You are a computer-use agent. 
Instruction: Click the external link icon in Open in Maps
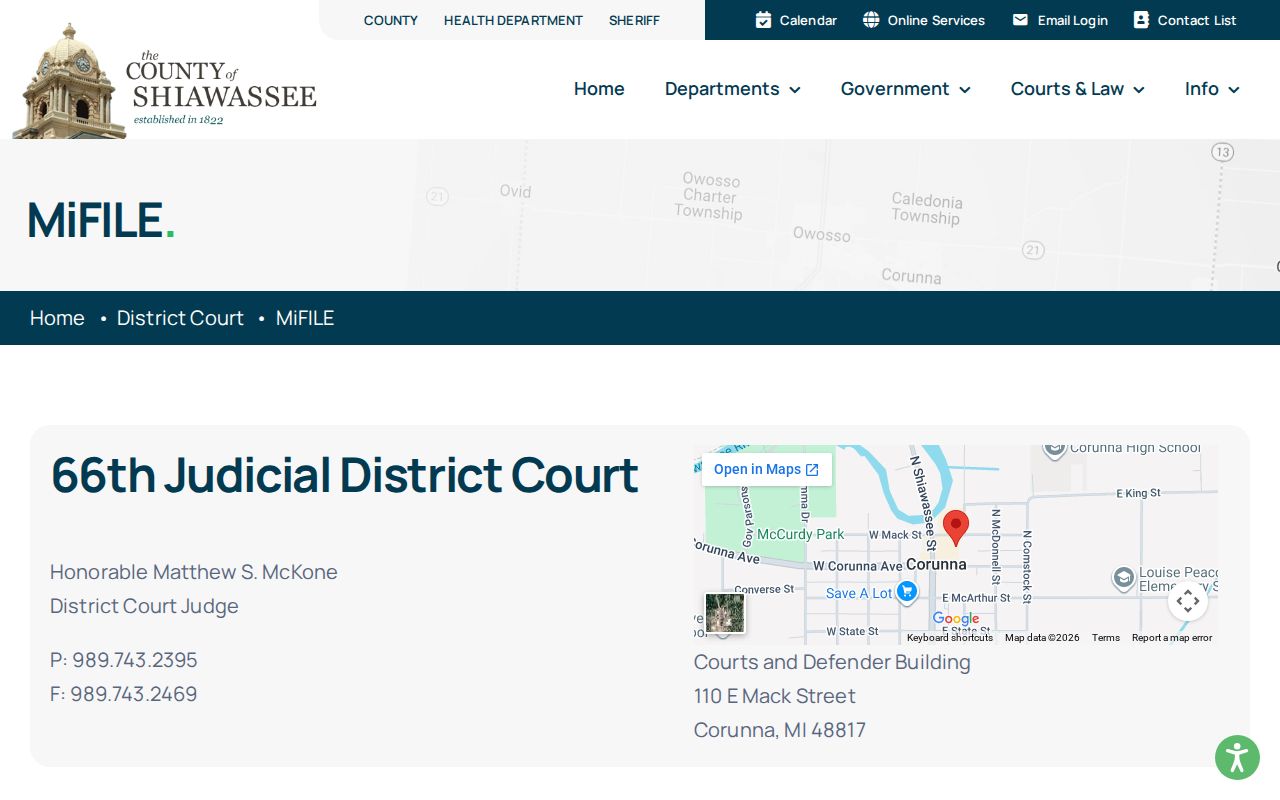812,470
